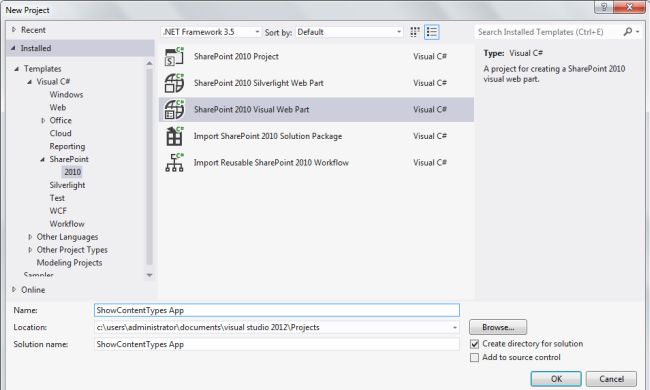
Task: Click the search magnifier icon
Action: click(628, 31)
